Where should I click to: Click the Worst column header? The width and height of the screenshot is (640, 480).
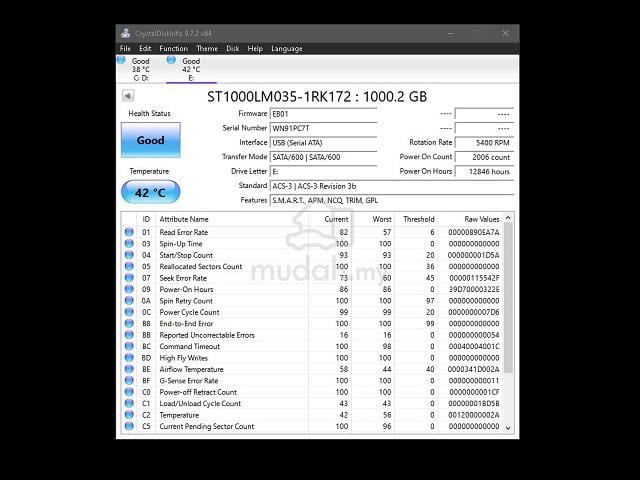pyautogui.click(x=373, y=219)
